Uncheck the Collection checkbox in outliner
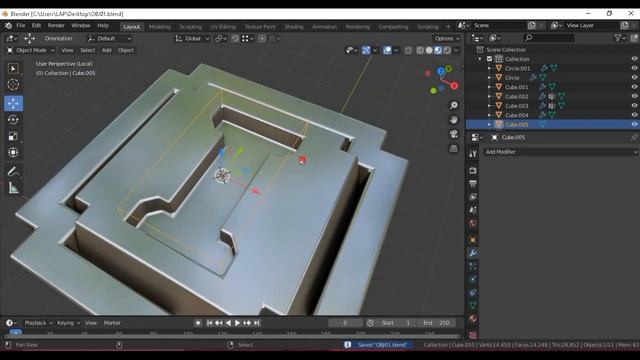 click(x=489, y=59)
